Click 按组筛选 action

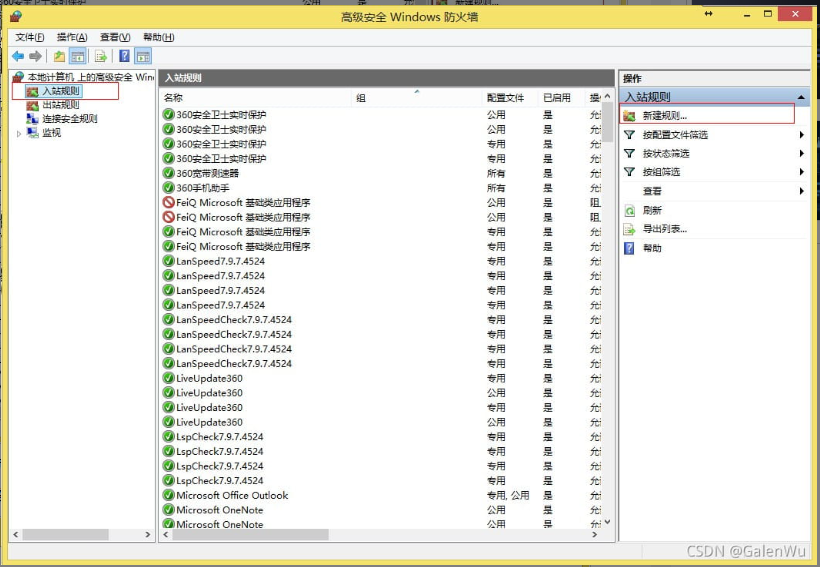tap(661, 172)
